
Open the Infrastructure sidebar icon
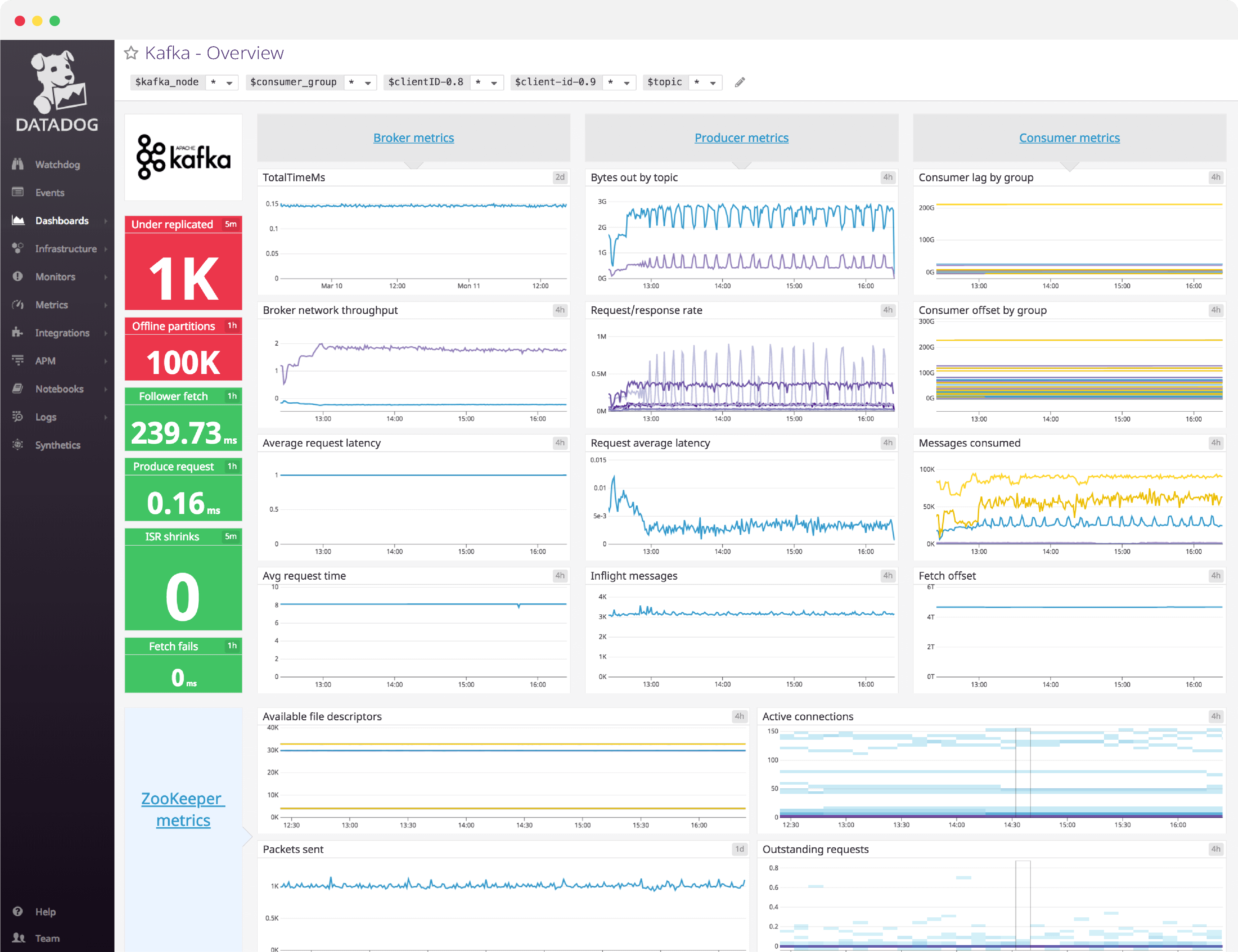(19, 248)
